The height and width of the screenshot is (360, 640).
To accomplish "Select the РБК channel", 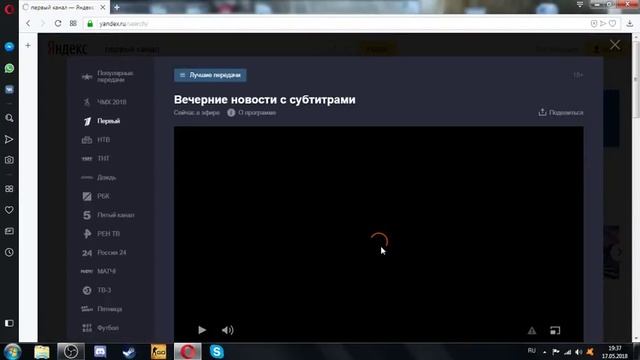I will [96, 196].
